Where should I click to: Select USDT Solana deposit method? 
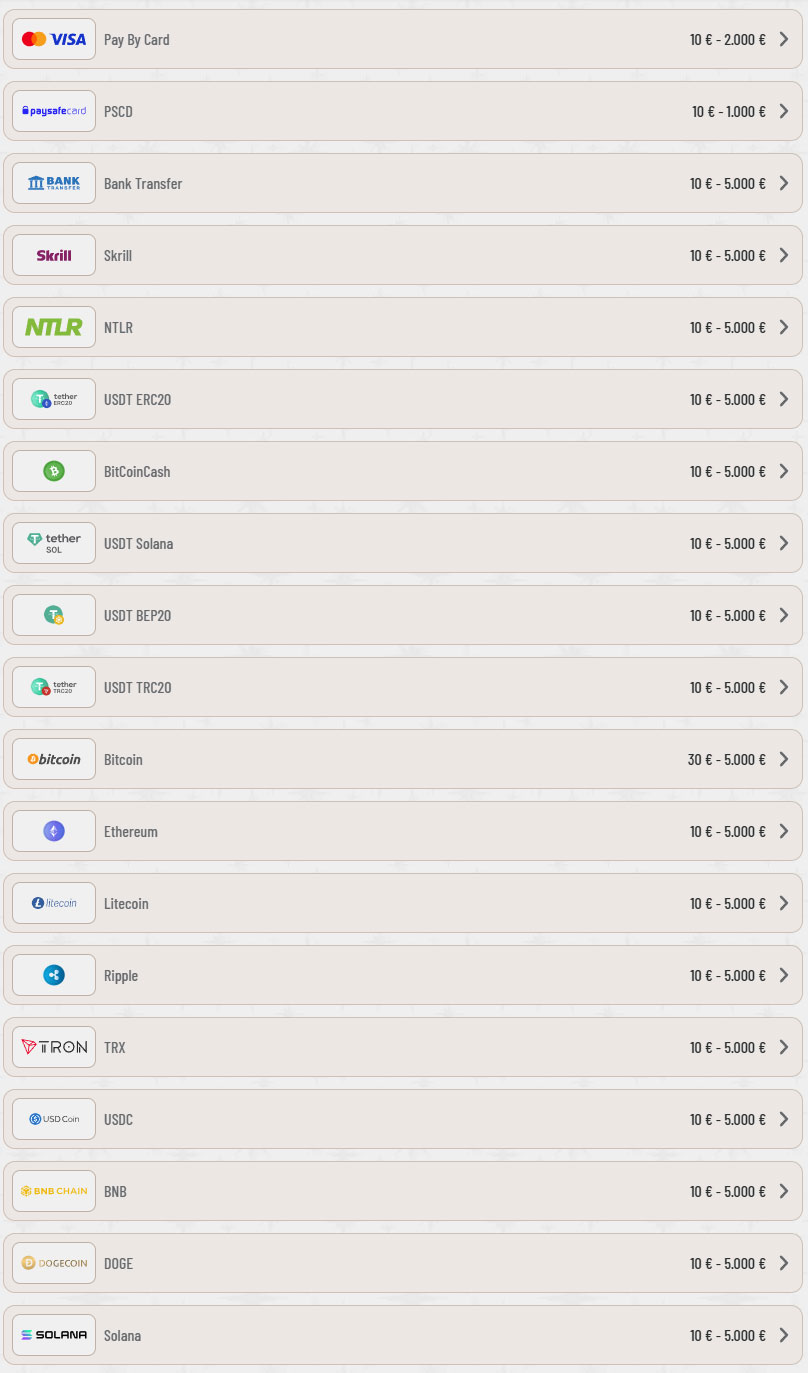[403, 543]
